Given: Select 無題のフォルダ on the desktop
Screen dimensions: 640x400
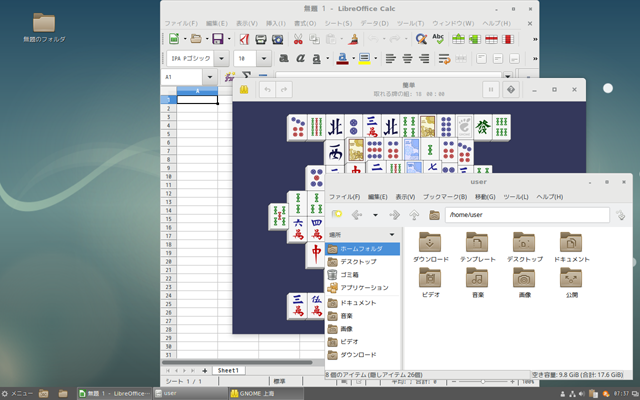Looking at the screenshot, I should tap(44, 27).
